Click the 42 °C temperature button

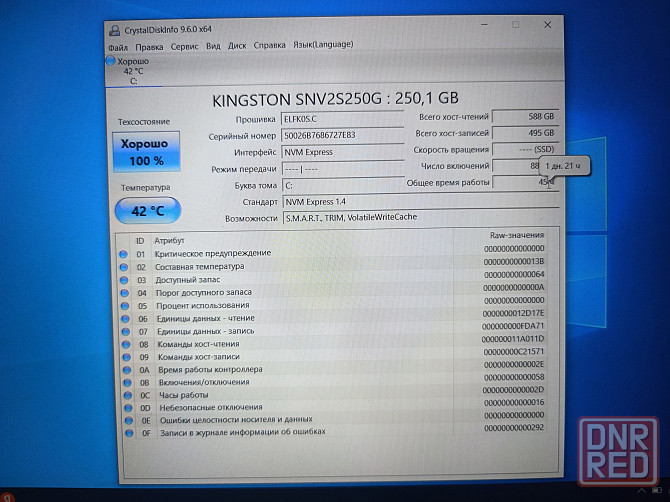pyautogui.click(x=147, y=210)
